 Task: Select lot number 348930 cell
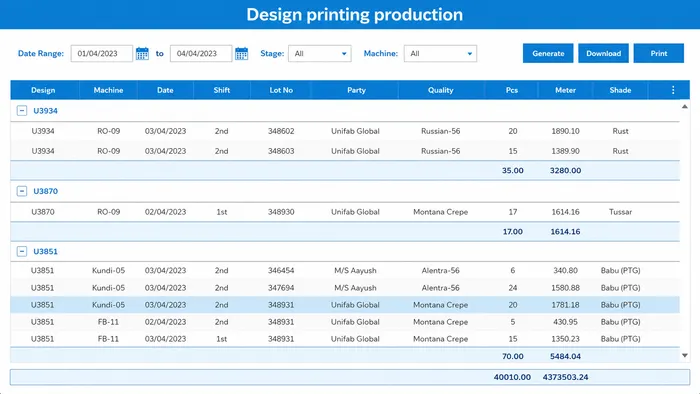[281, 212]
